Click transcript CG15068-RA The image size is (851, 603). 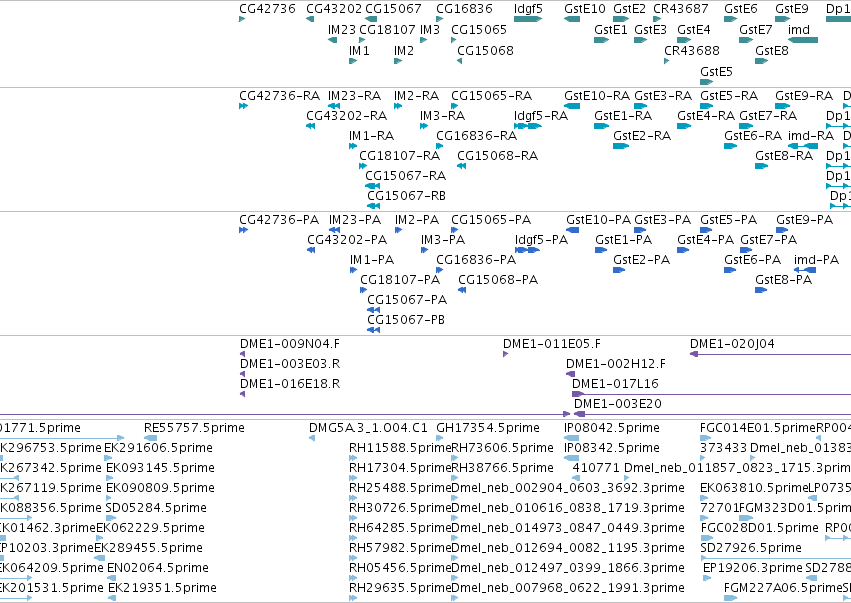497,156
